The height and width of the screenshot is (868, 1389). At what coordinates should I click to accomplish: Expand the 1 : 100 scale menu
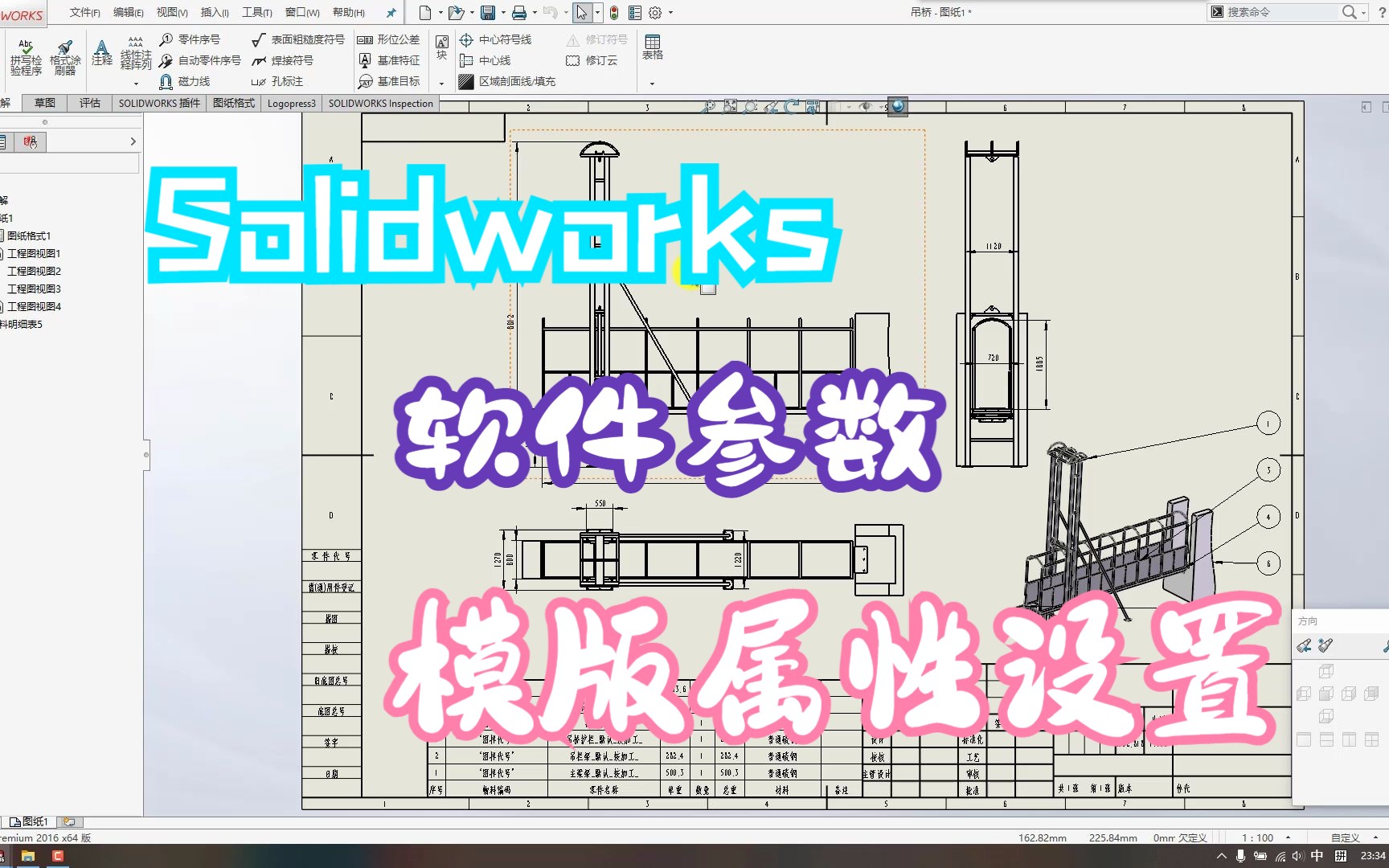(1288, 837)
